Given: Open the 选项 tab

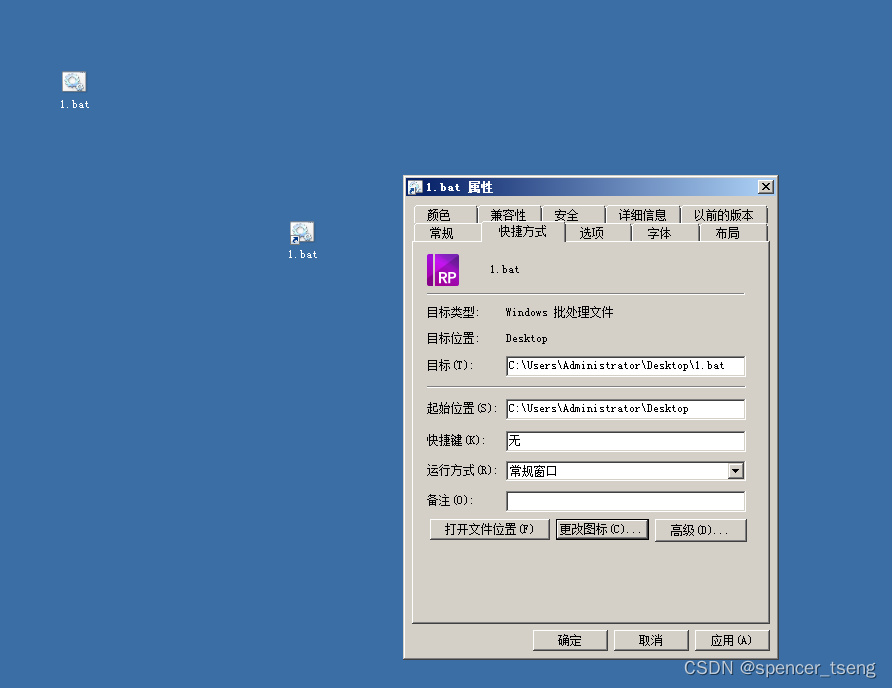Looking at the screenshot, I should point(594,232).
